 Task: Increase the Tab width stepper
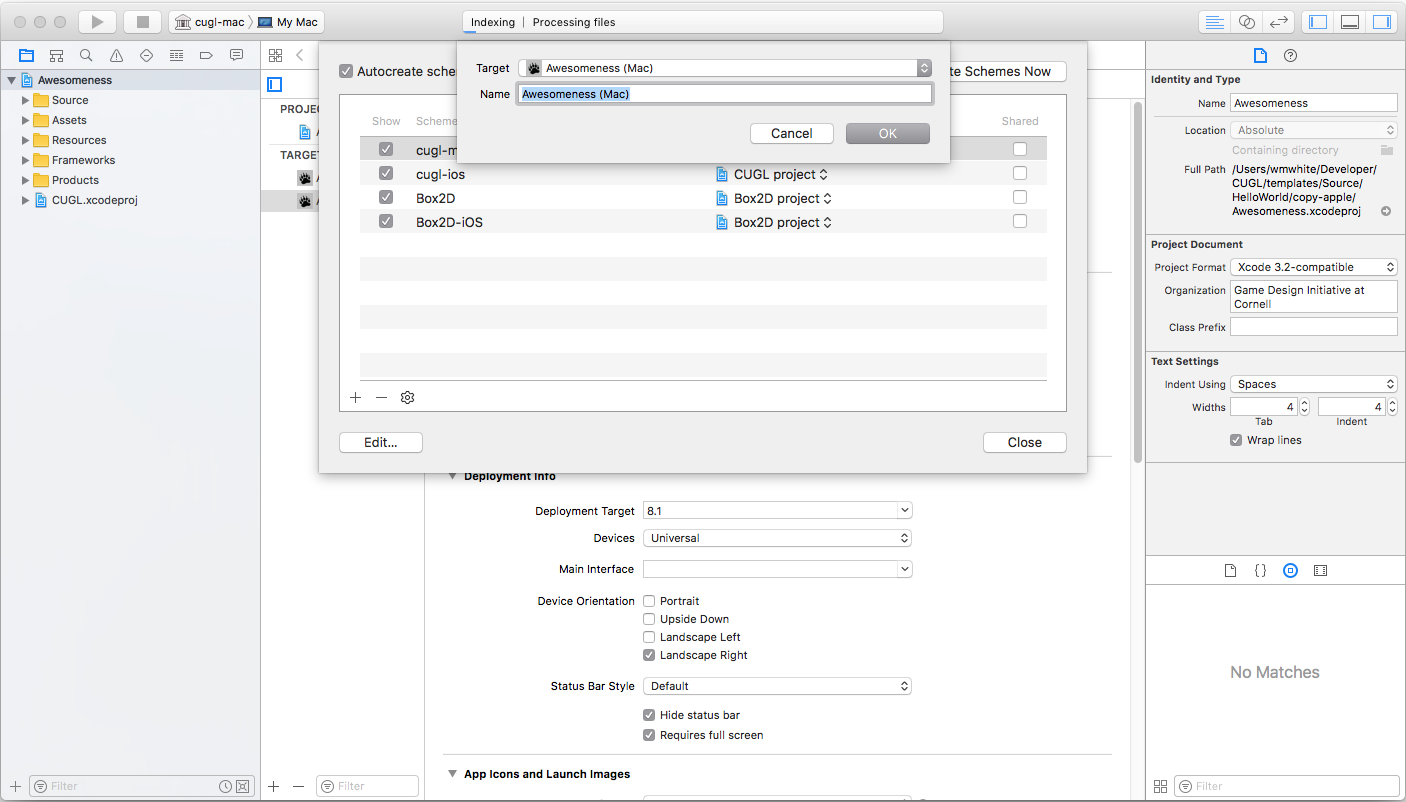[x=1304, y=403]
